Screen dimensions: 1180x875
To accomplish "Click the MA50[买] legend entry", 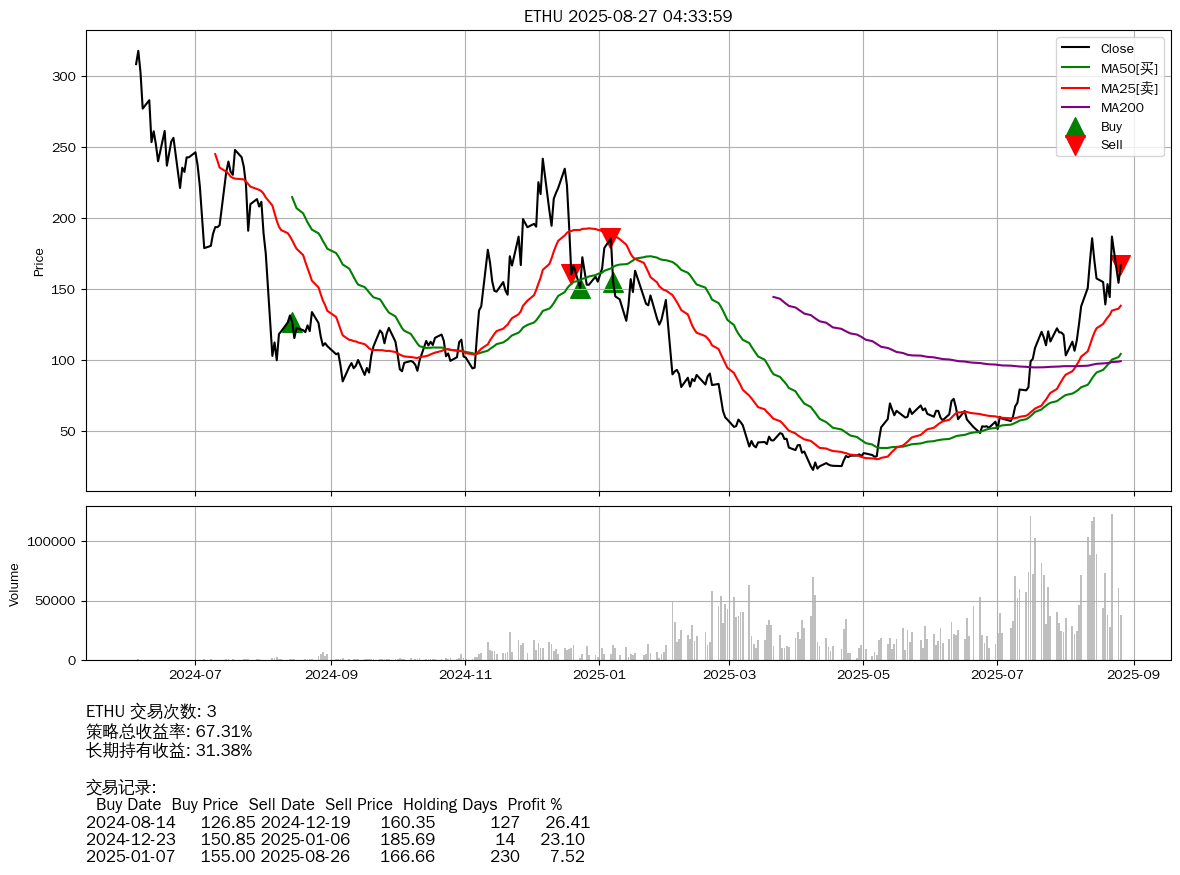I will coord(1128,68).
